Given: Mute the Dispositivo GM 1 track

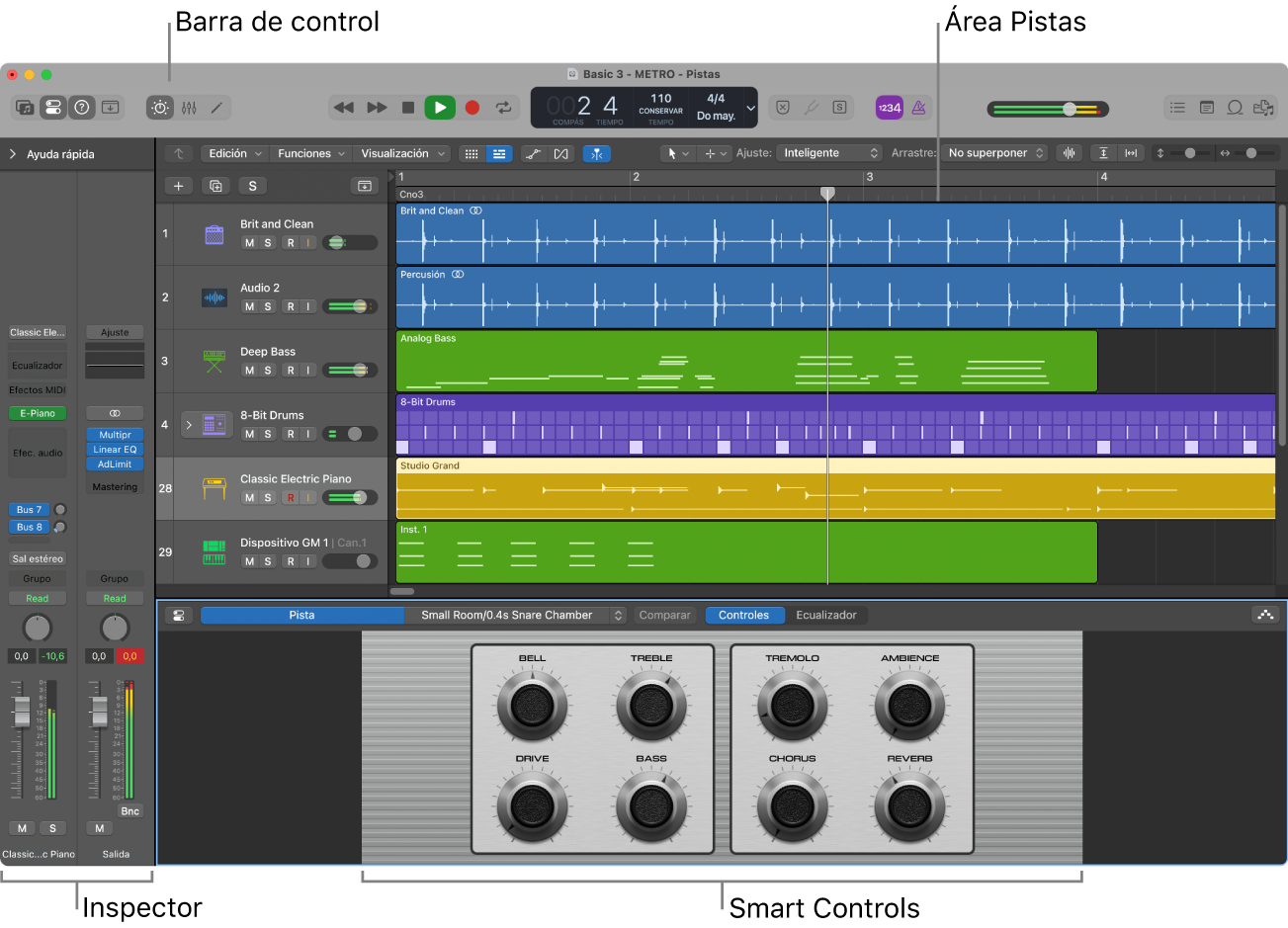Looking at the screenshot, I should pos(249,561).
